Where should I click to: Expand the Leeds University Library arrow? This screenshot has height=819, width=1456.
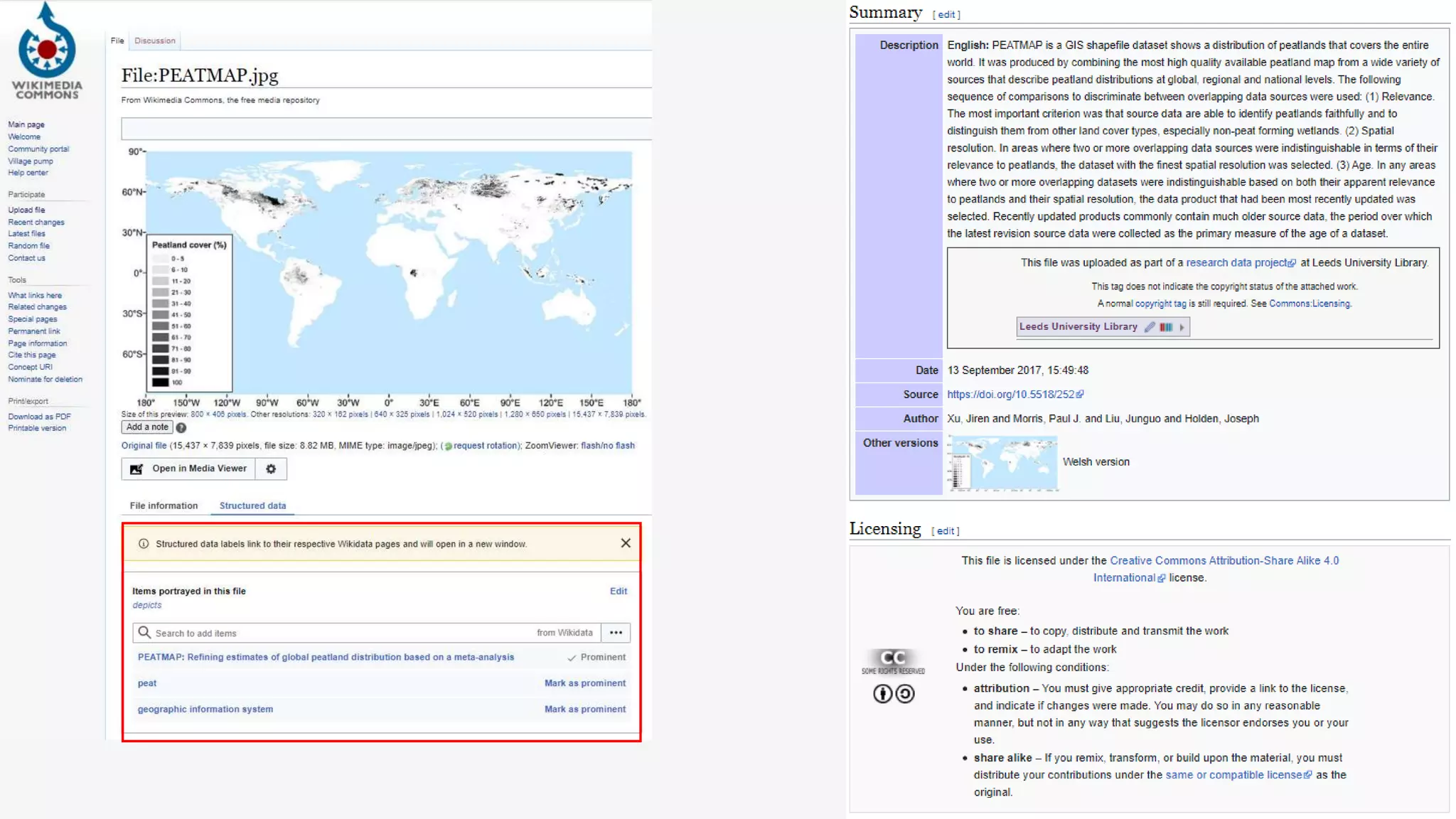tap(1182, 327)
